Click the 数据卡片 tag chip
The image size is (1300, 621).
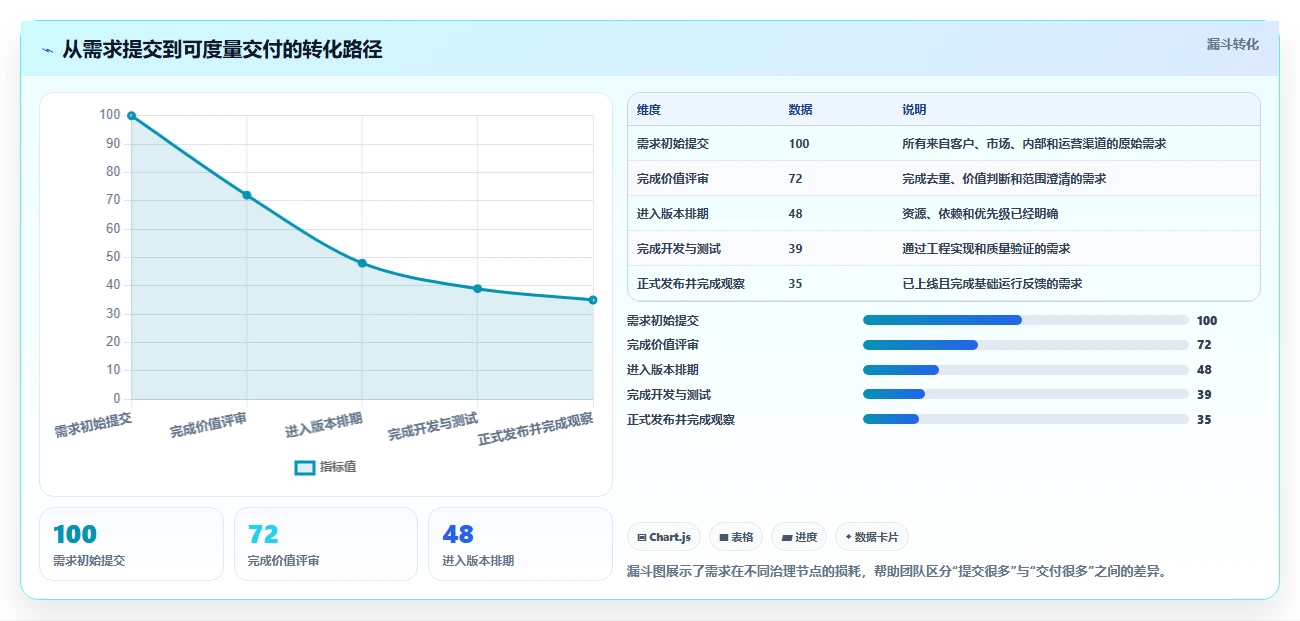872,537
